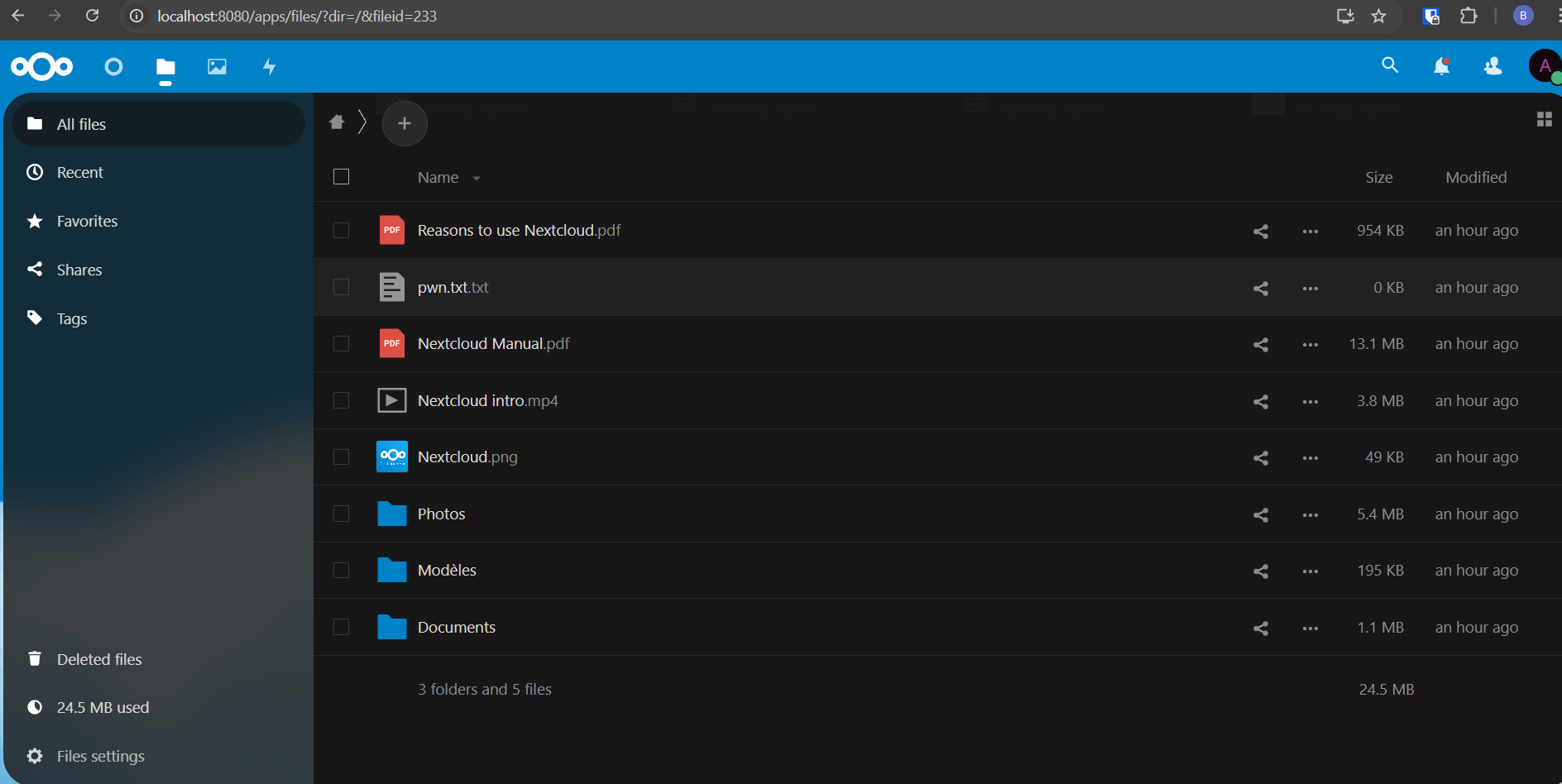Select checkbox for pwn.txt.txt
The image size is (1562, 784).
tap(341, 287)
